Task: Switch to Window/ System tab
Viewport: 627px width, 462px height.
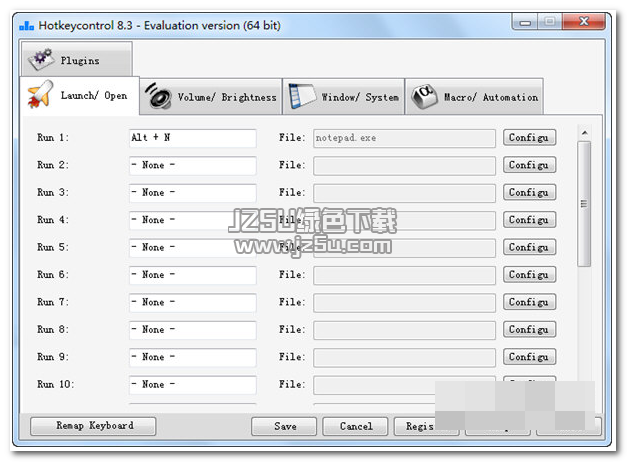Action: point(344,97)
